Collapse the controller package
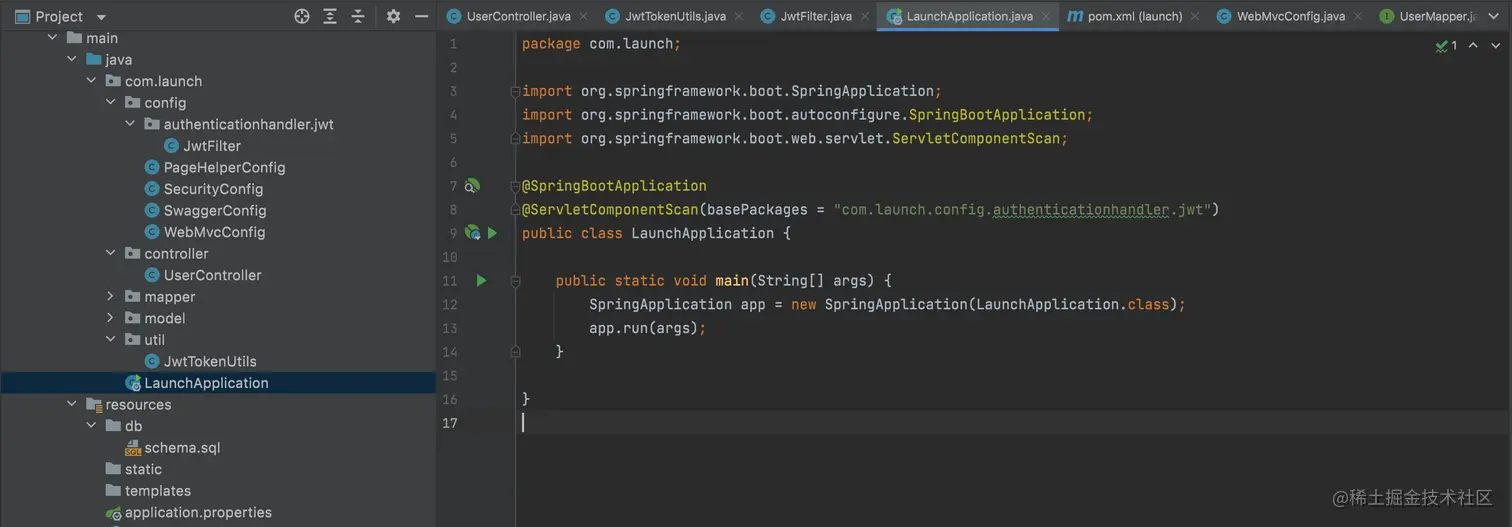The image size is (1512, 527). pyautogui.click(x=111, y=254)
